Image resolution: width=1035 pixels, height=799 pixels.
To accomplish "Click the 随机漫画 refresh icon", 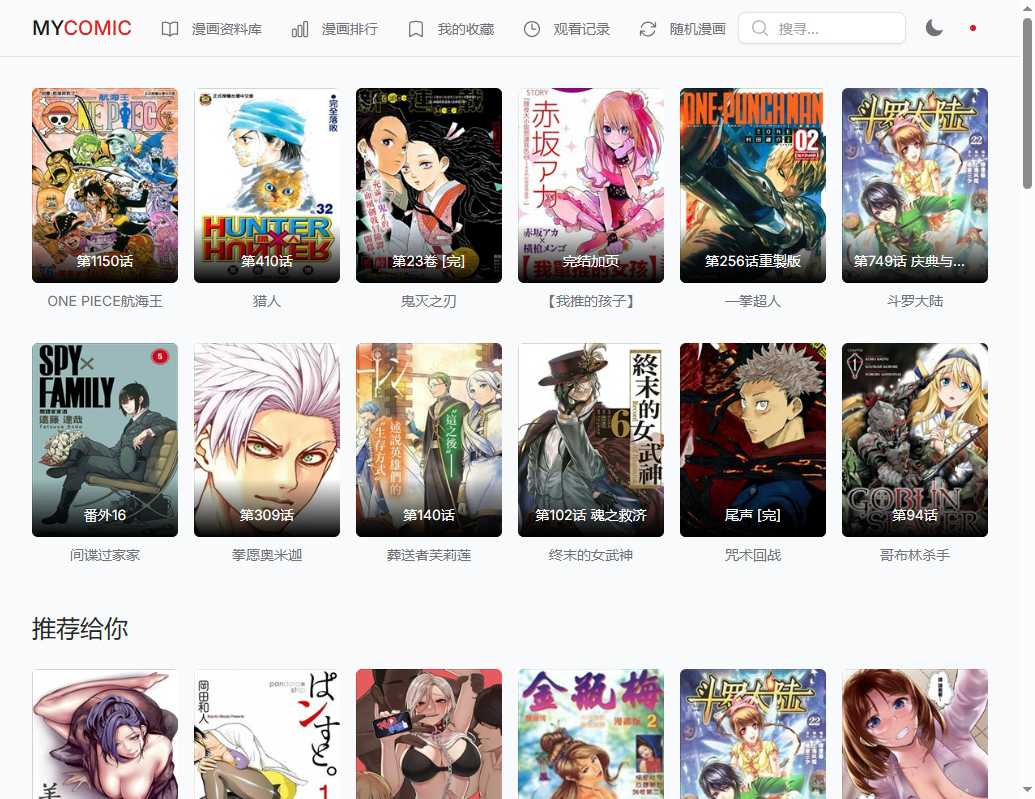I will 647,28.
